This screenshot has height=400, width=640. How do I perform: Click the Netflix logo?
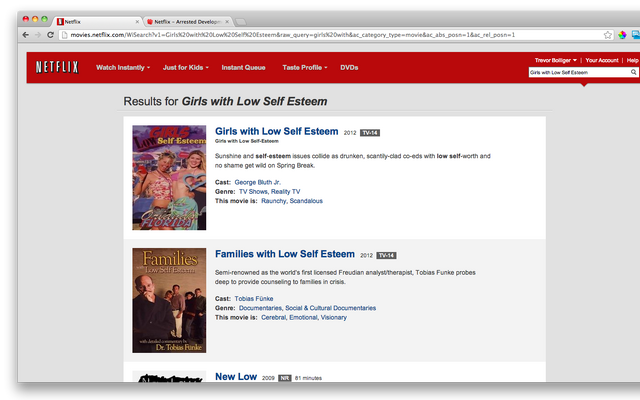57,67
